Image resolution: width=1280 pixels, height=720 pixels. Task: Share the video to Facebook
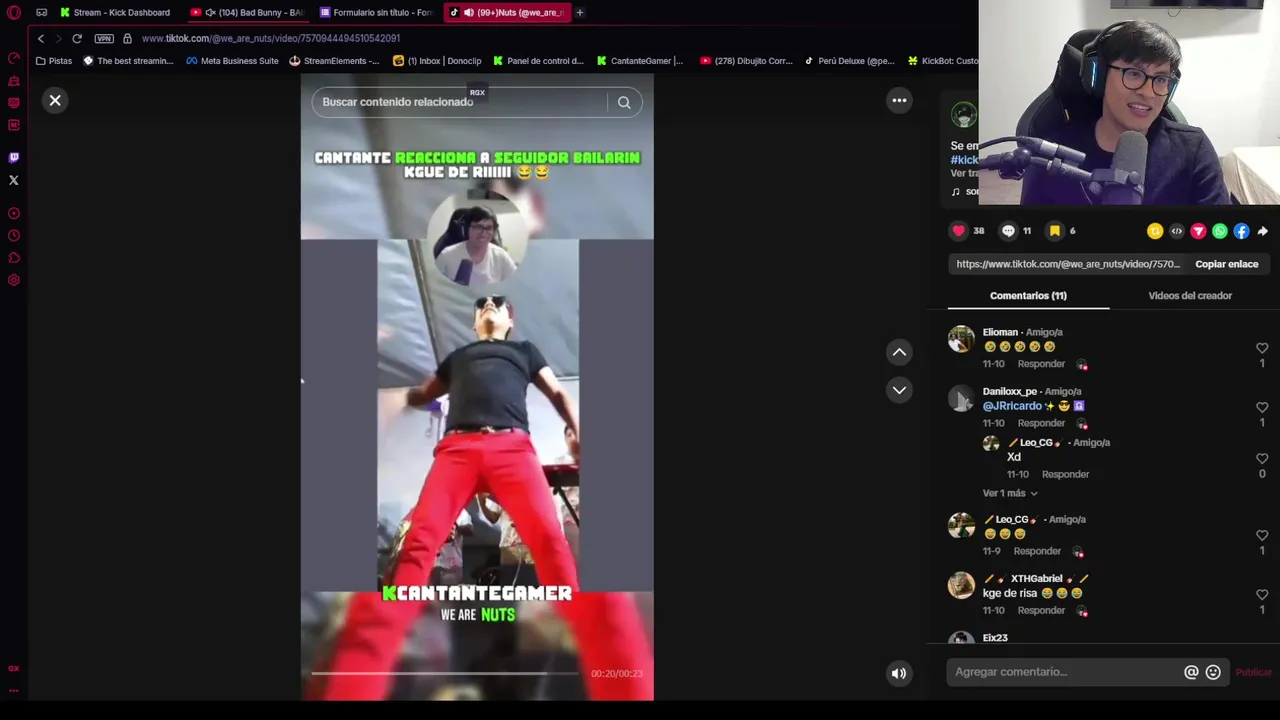pyautogui.click(x=1241, y=231)
